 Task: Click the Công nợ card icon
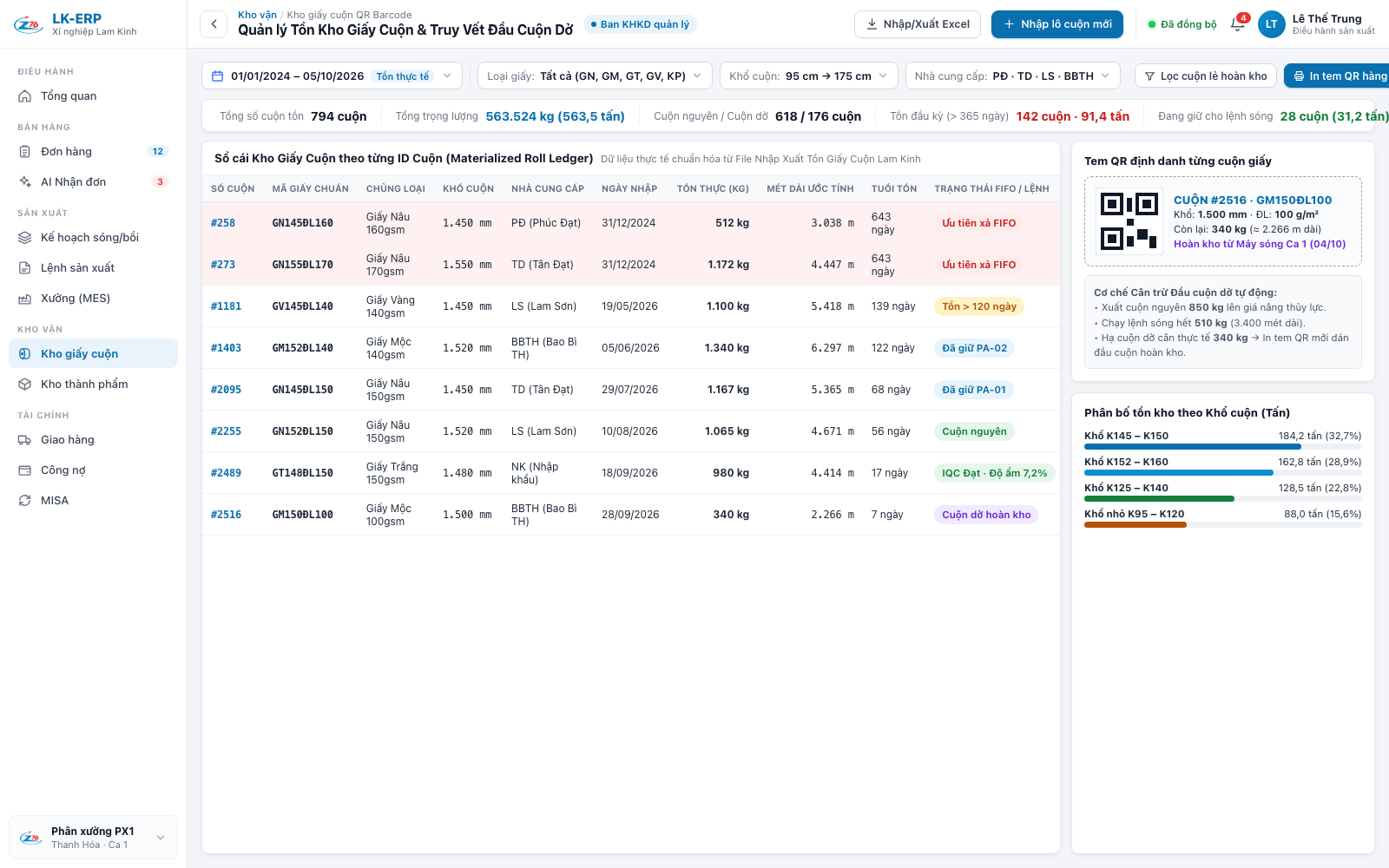coord(25,470)
